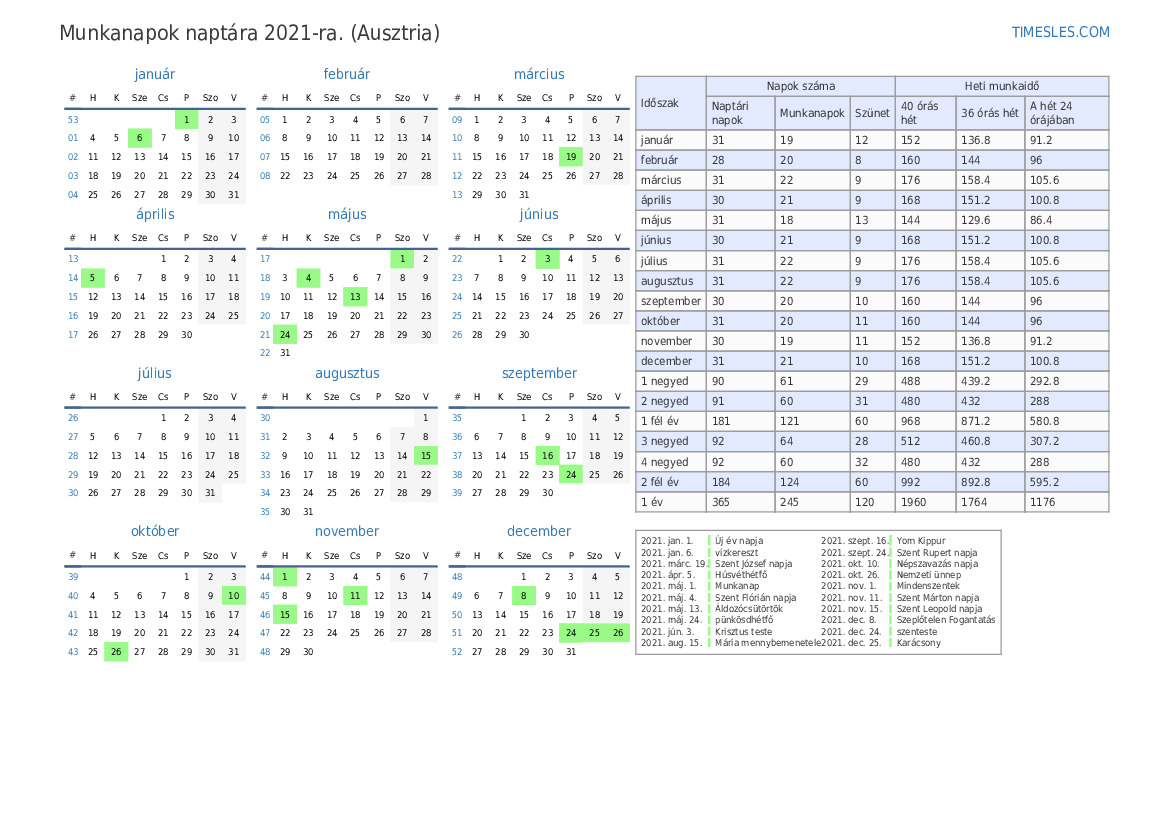This screenshot has height=827, width=1169.
Task: Open the TIMESLES.COM link
Action: 1060,32
